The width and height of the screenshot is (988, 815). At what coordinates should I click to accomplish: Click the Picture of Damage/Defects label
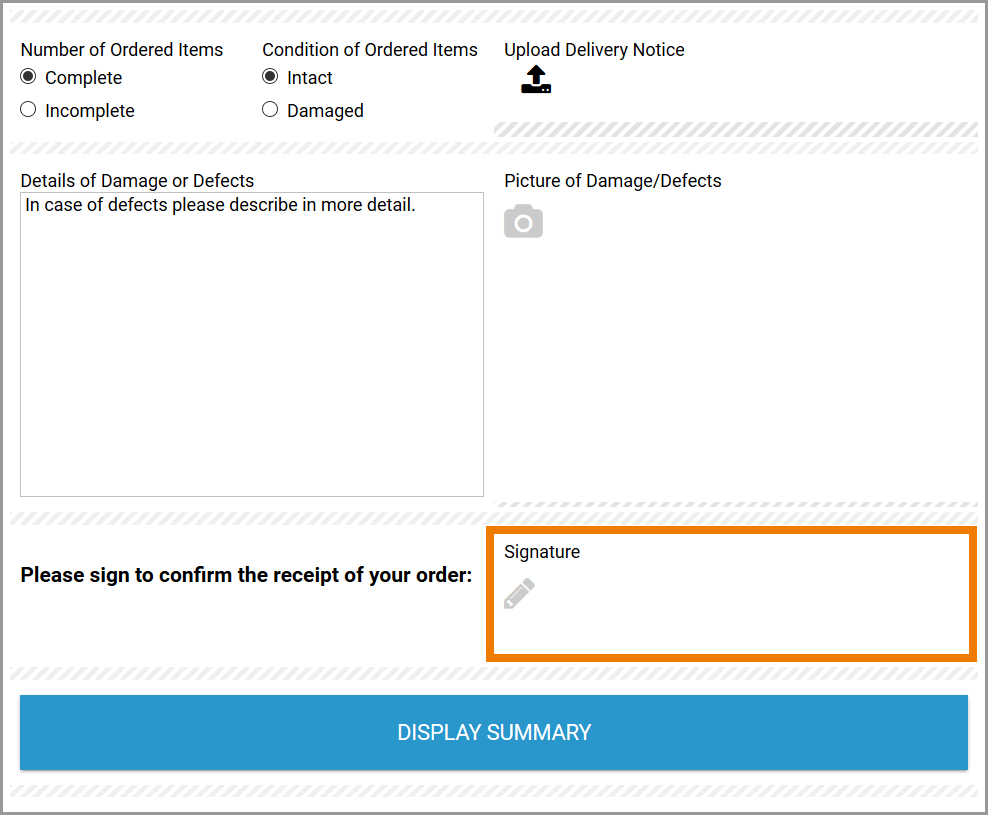click(612, 181)
